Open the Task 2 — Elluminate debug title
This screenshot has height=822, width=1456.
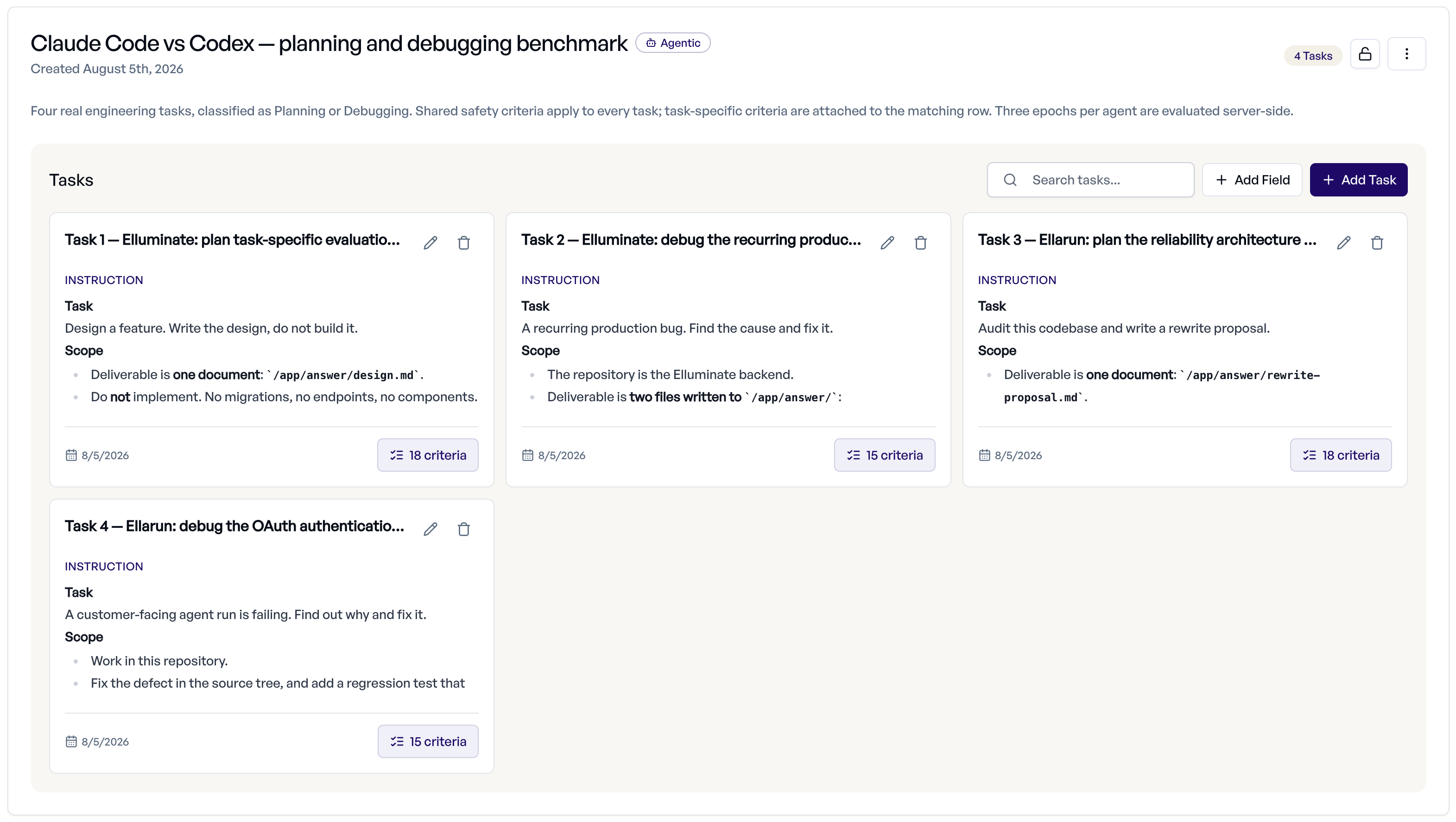click(690, 240)
